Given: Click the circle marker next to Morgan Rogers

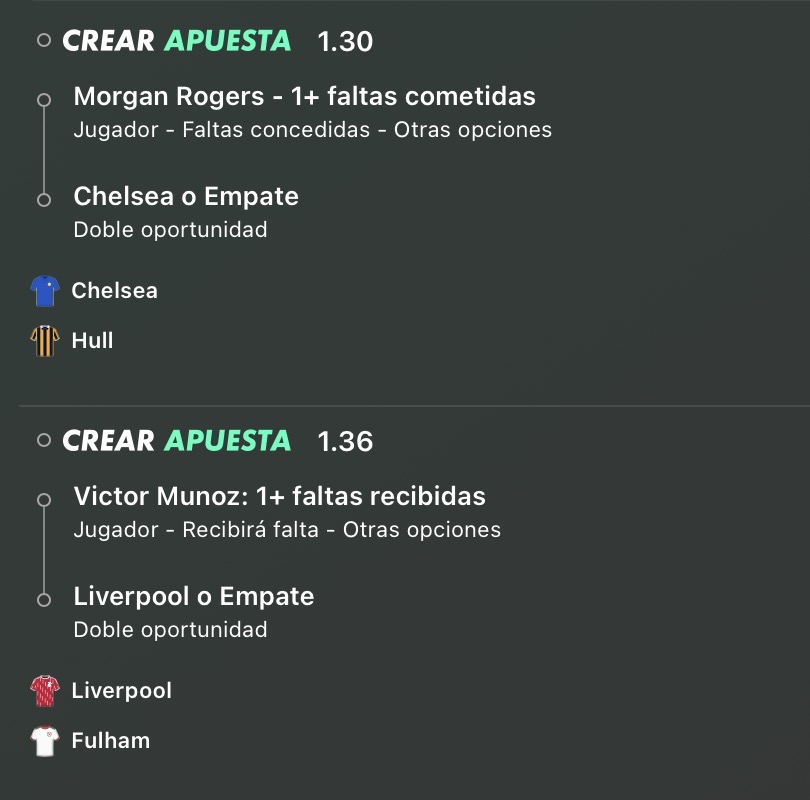Looking at the screenshot, I should (44, 100).
